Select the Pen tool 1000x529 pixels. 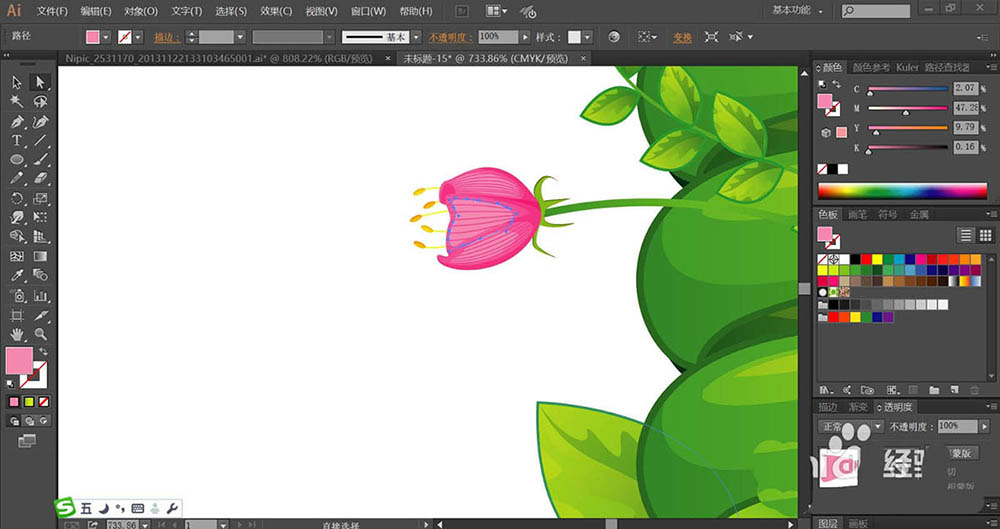tap(17, 121)
